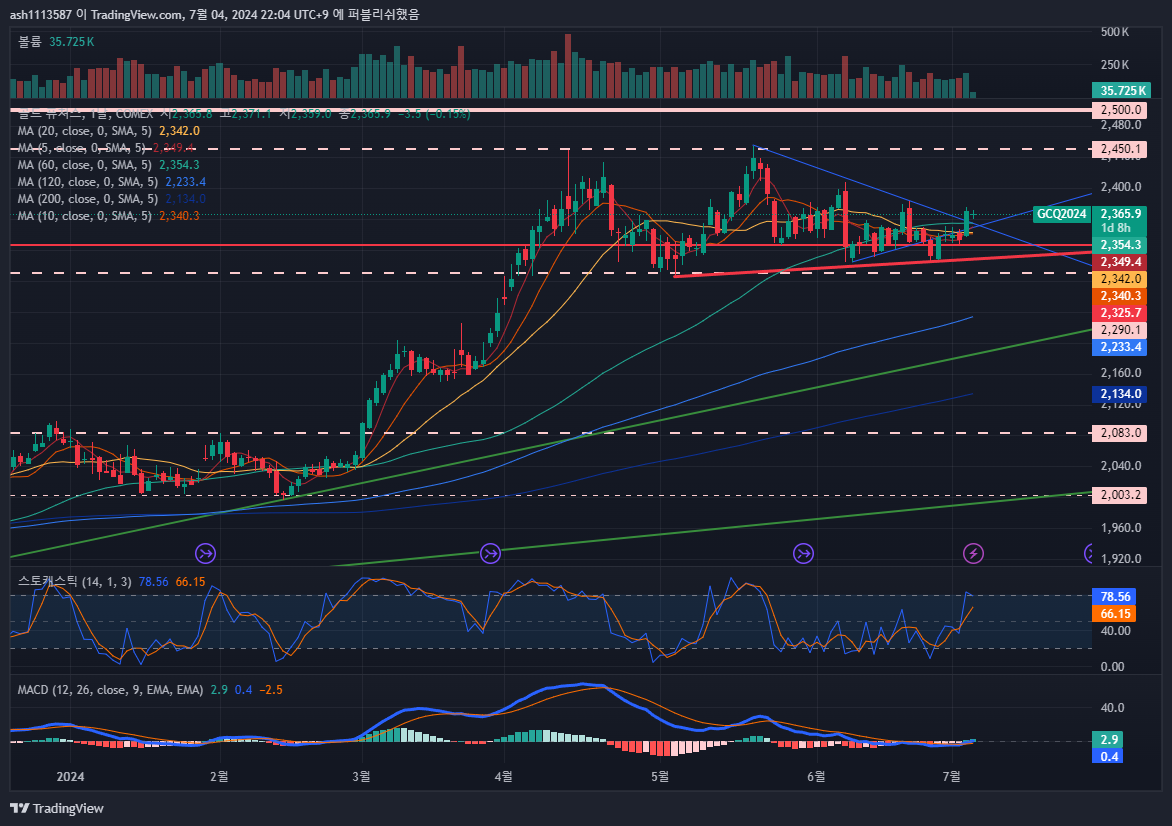Click the 5월 label on the time axis
1172x826 pixels.
pyautogui.click(x=659, y=776)
